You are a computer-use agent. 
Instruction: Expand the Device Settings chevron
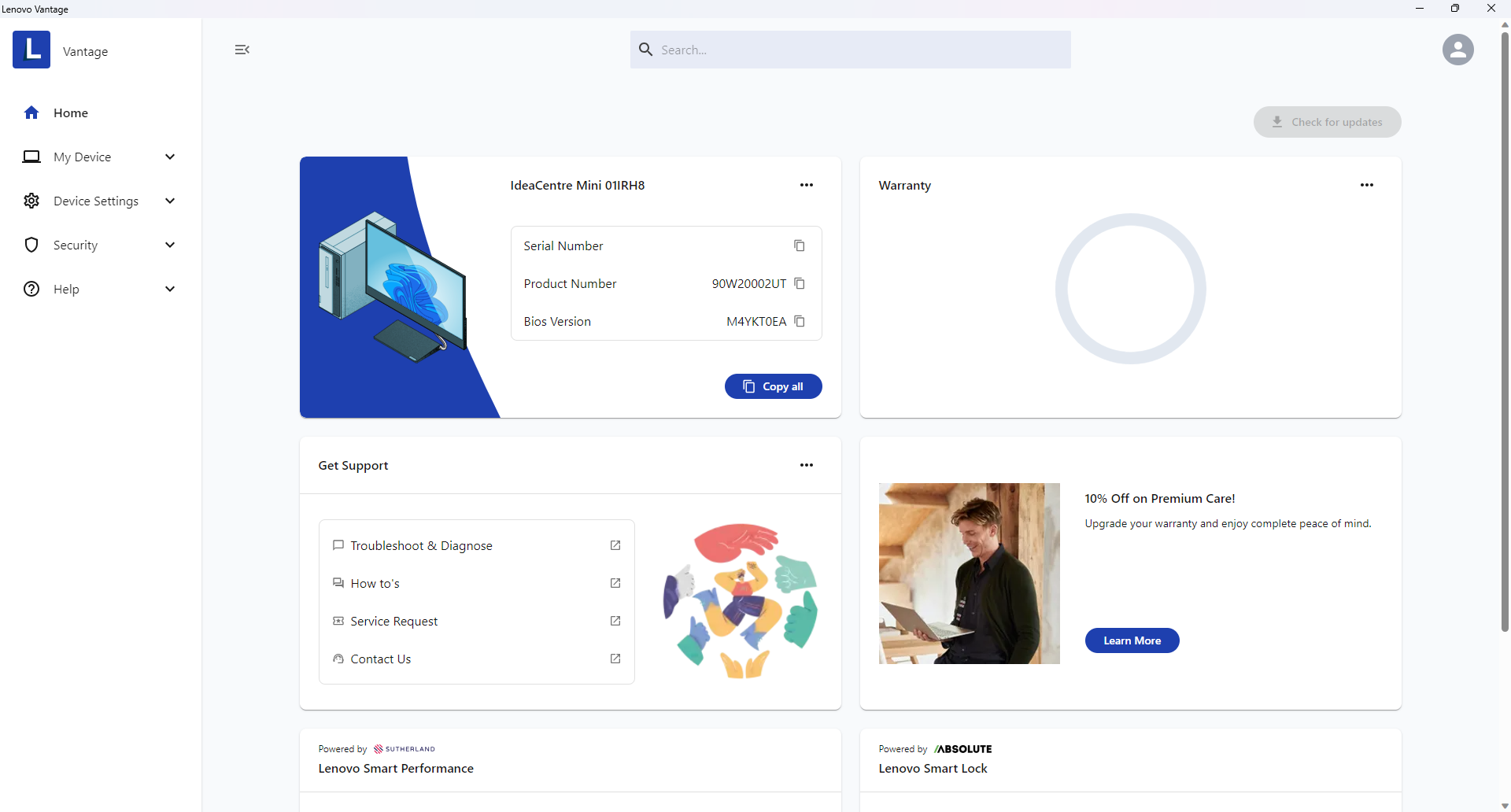170,201
